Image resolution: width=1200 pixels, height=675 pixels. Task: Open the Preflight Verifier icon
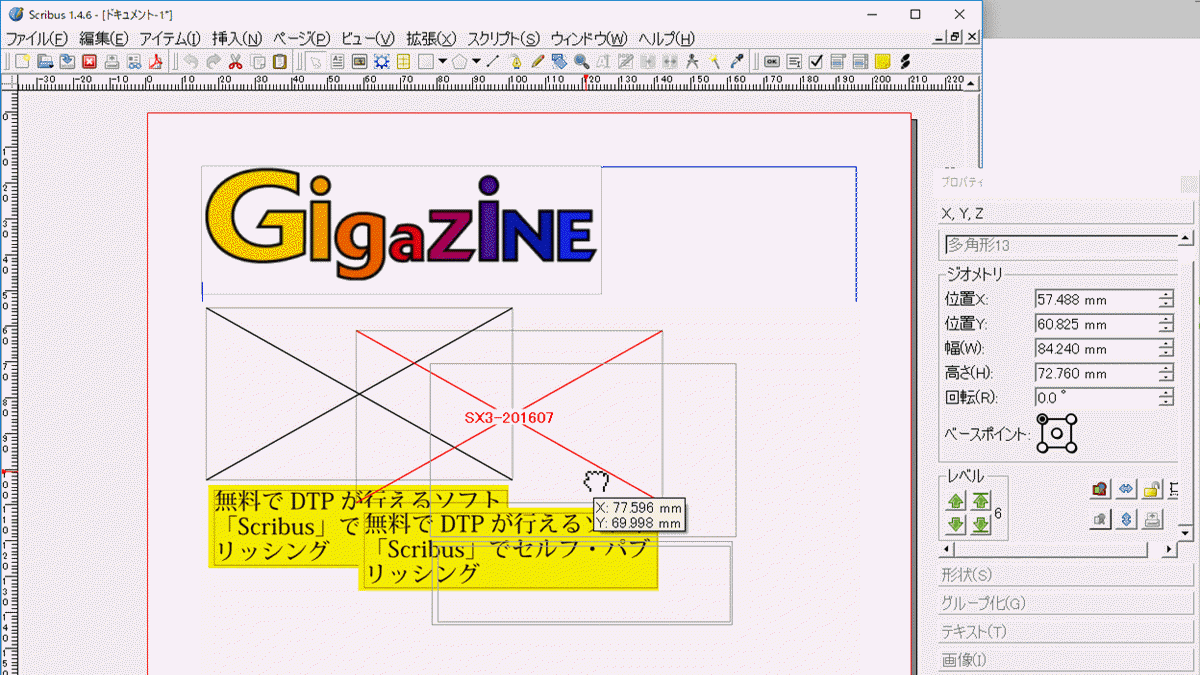134,61
